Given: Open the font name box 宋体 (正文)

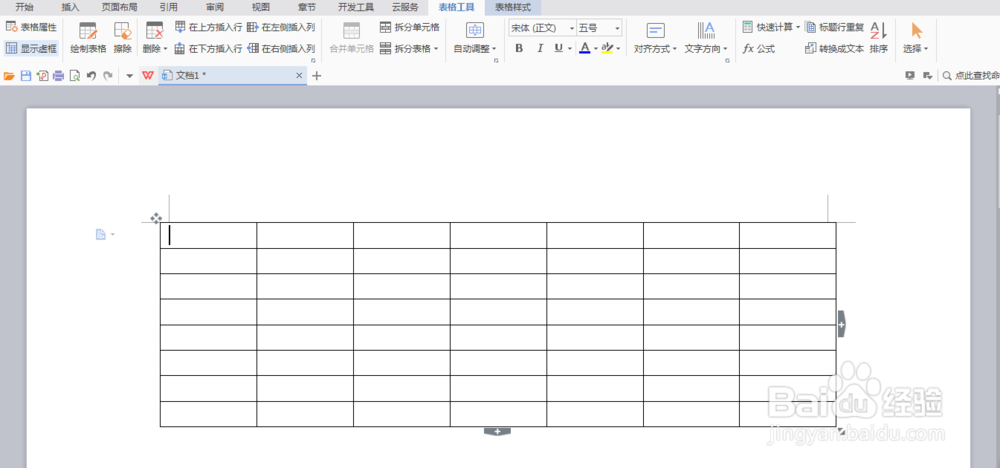Looking at the screenshot, I should [542, 28].
